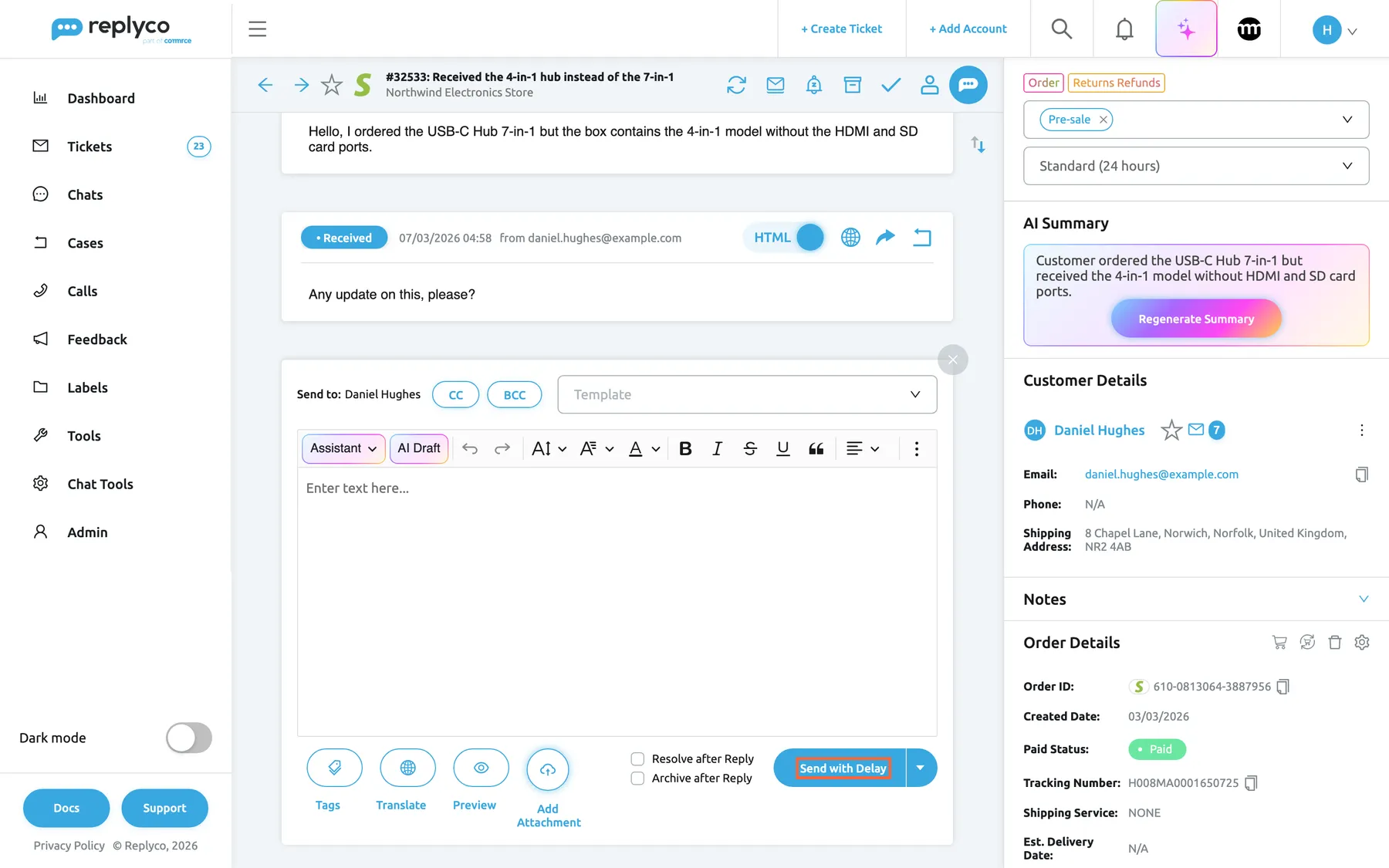Open the send options arrow dropdown
Screen dimensions: 1389x868
(x=921, y=768)
